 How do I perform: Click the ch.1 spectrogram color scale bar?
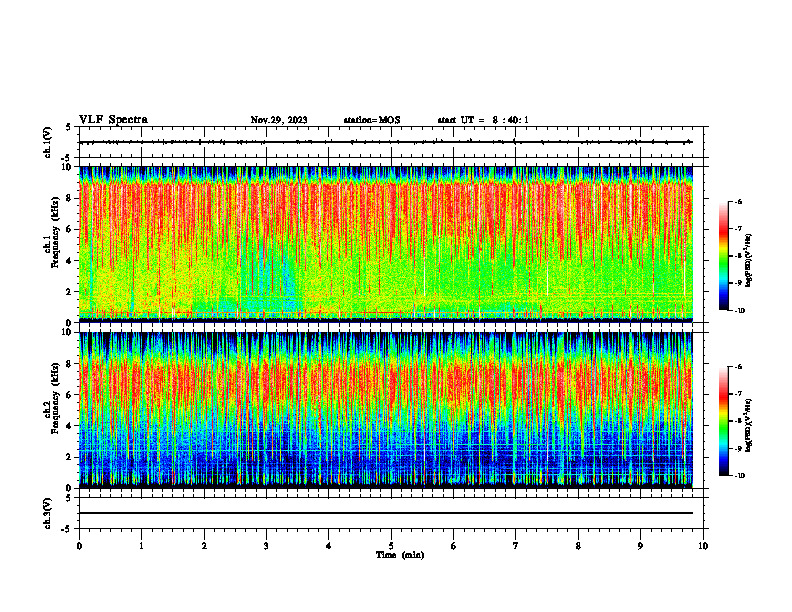pos(723,256)
